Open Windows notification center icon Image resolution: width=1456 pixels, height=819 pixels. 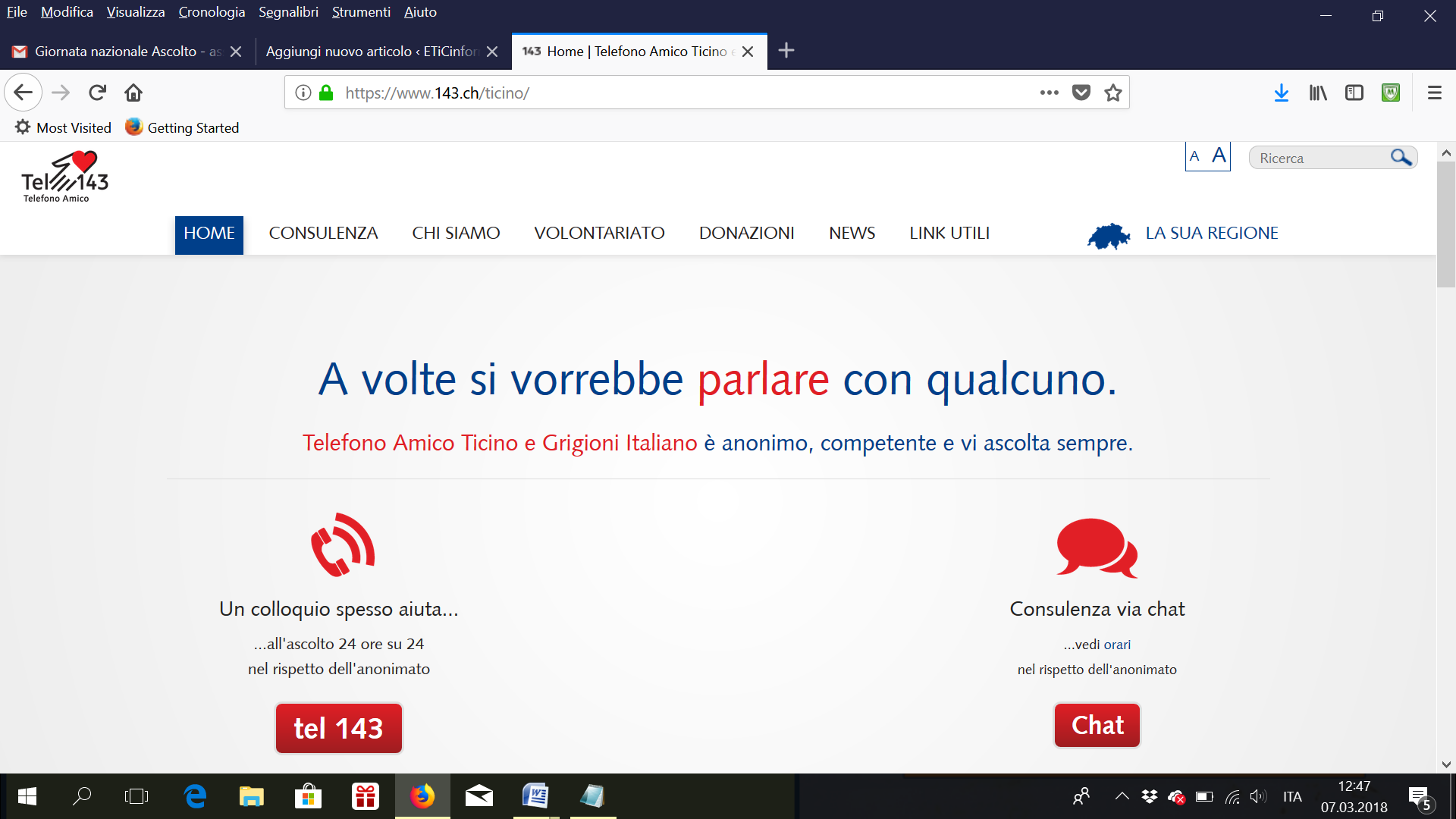[1420, 798]
